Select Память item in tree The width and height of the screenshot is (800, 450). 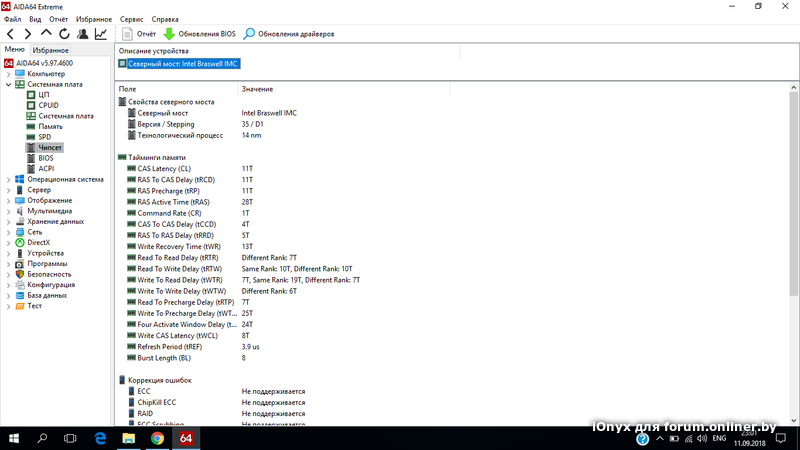(51, 127)
